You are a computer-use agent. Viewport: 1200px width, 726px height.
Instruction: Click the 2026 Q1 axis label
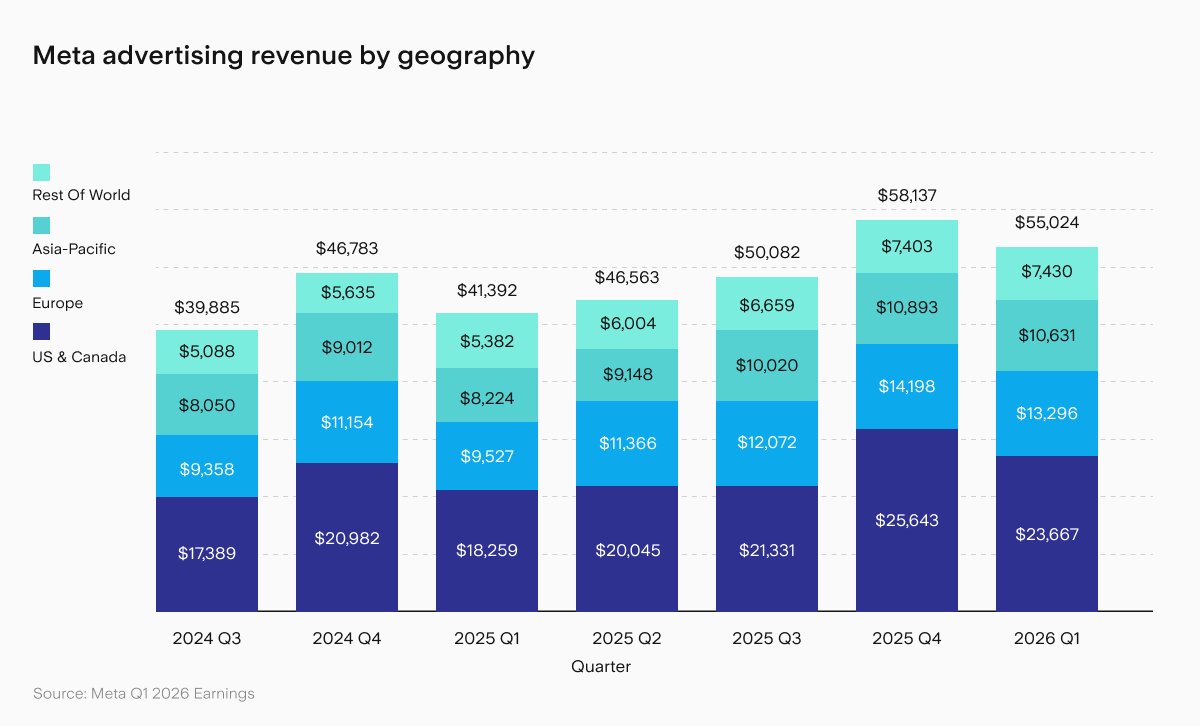(1047, 638)
